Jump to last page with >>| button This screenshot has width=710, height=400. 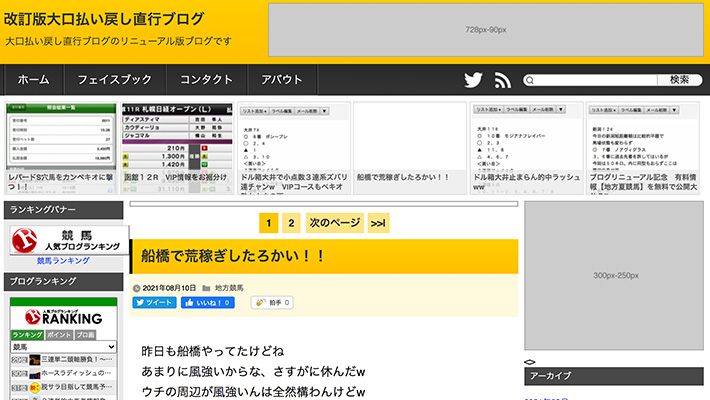[378, 223]
